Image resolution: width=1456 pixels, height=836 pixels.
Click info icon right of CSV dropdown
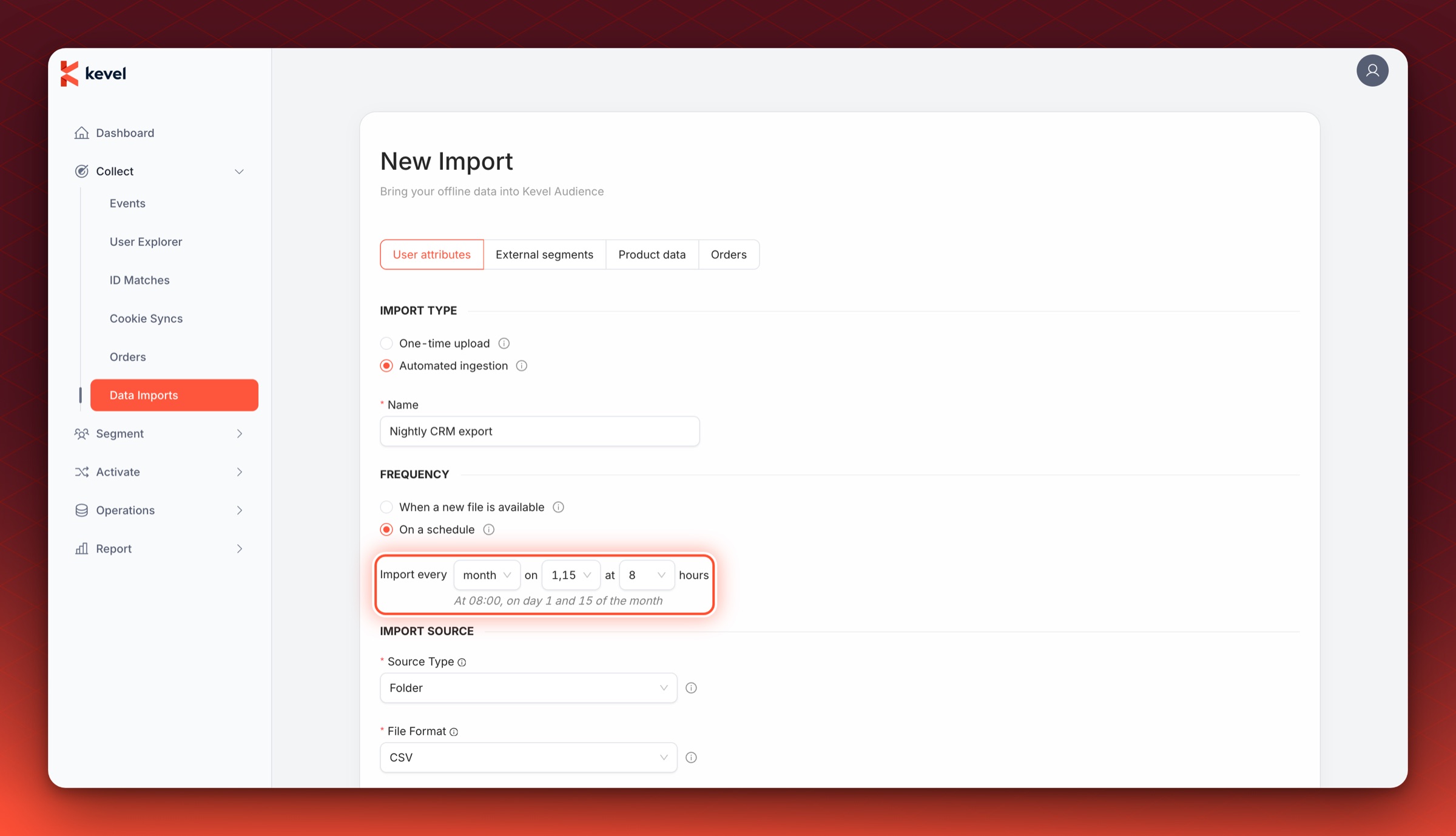(x=691, y=758)
